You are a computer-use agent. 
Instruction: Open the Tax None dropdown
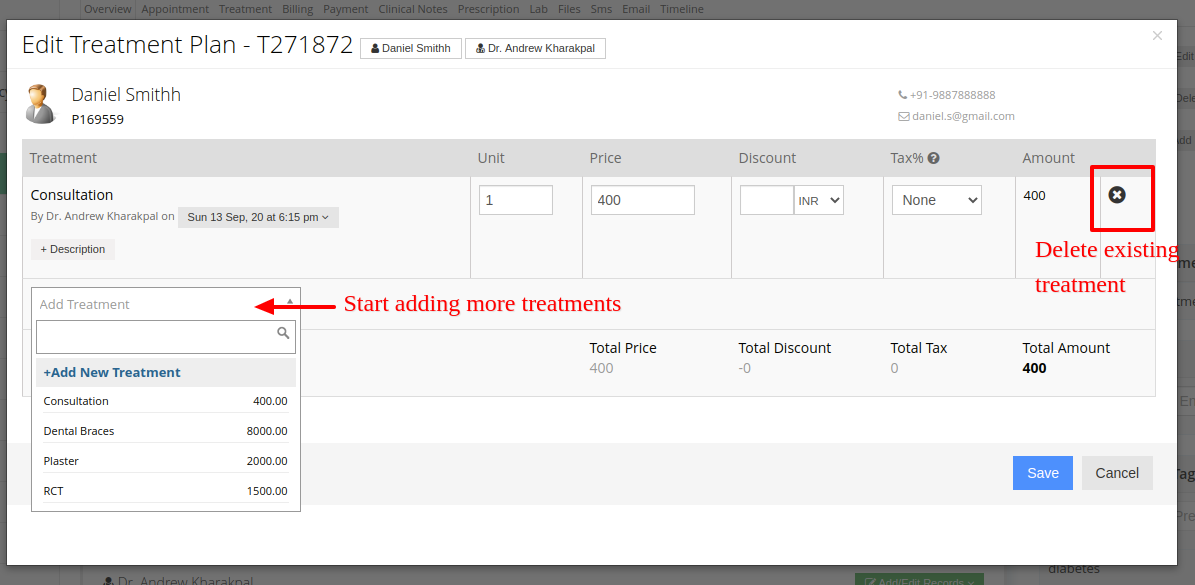pyautogui.click(x=937, y=200)
